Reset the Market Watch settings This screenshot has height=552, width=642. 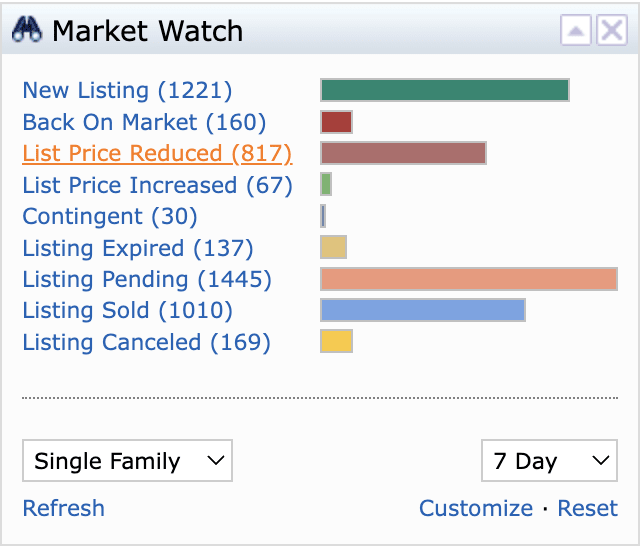coord(587,508)
